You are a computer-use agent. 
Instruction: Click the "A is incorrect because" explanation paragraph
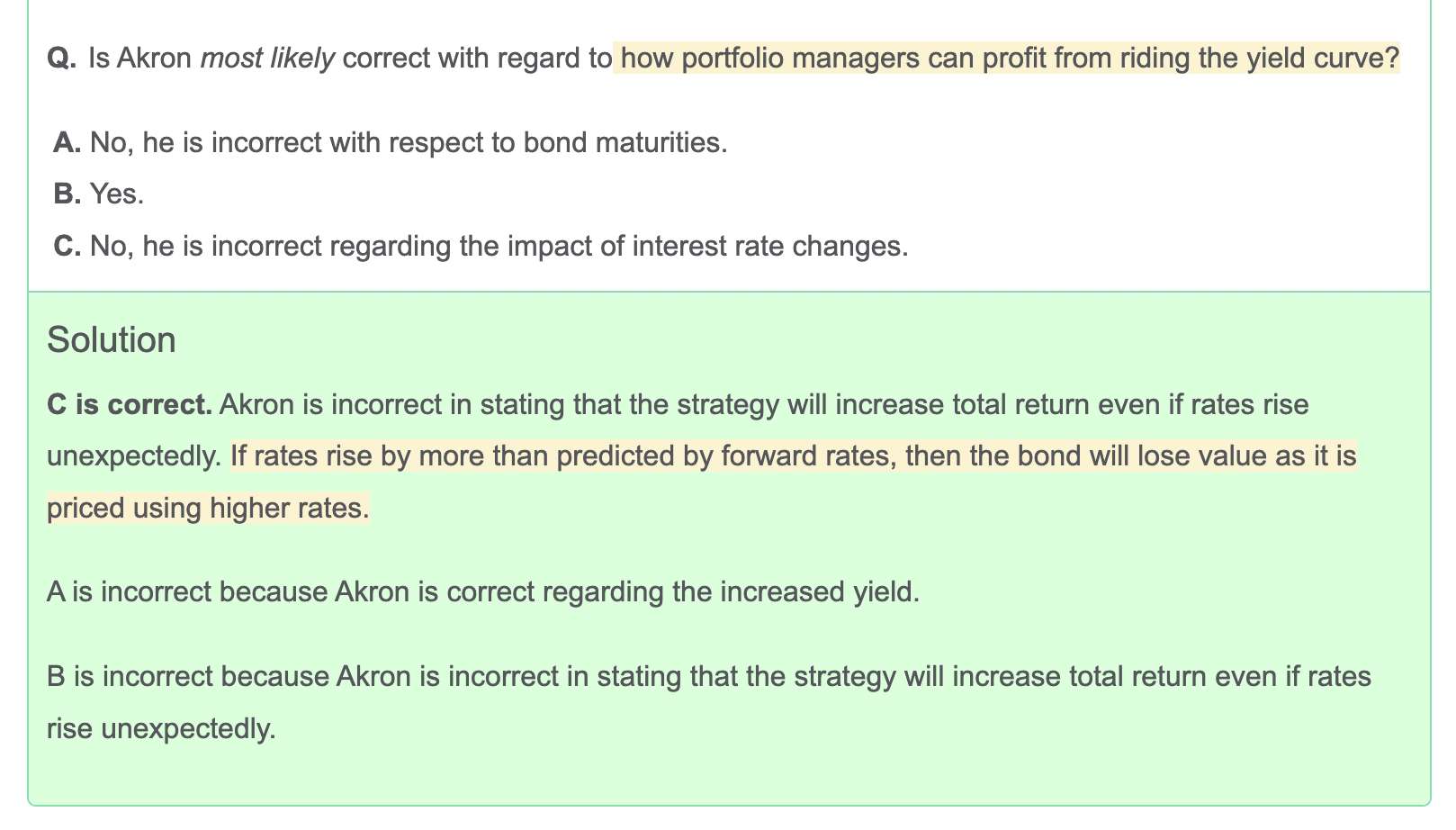point(483,591)
